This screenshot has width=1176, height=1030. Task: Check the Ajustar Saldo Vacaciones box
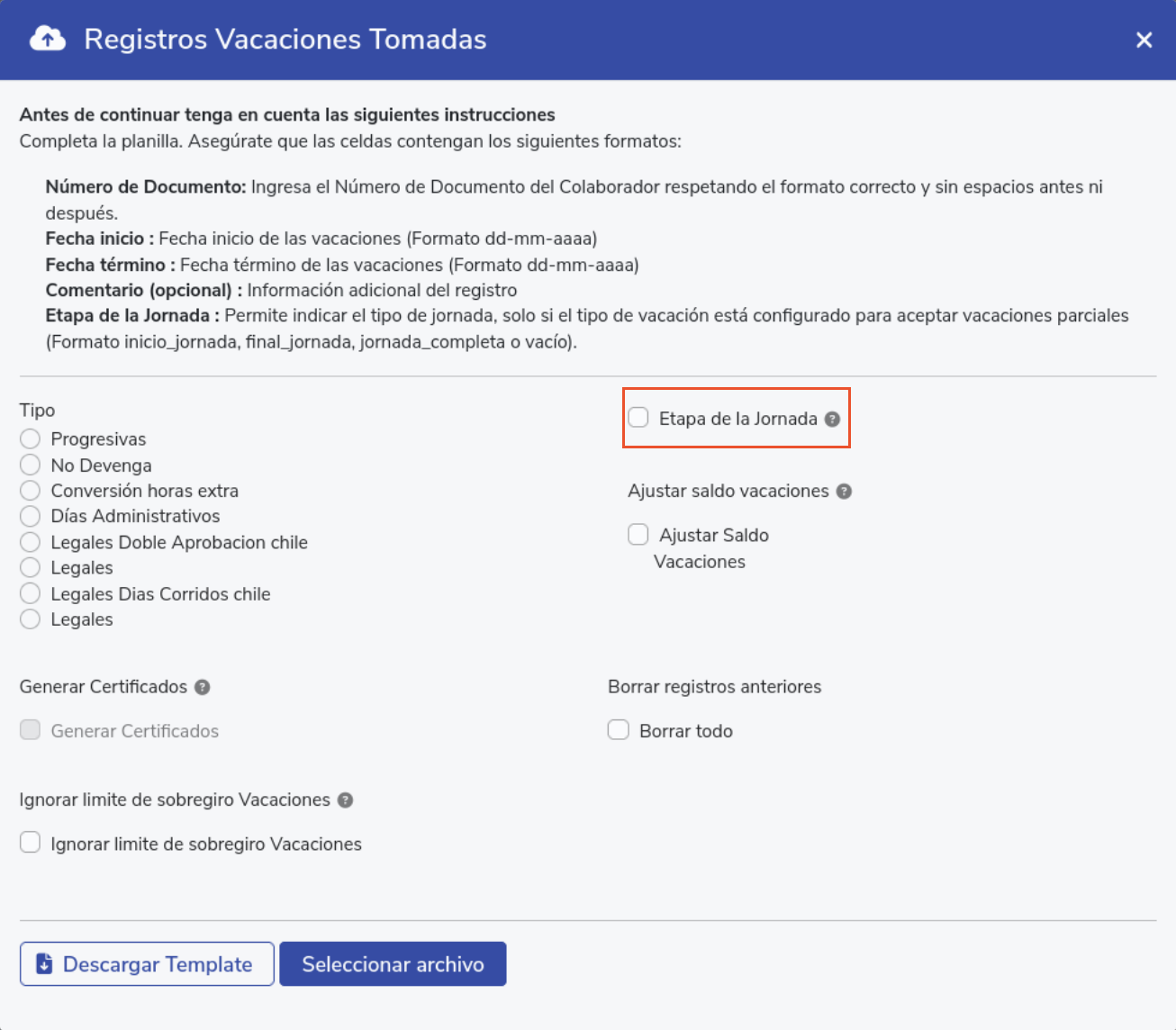pyautogui.click(x=638, y=535)
